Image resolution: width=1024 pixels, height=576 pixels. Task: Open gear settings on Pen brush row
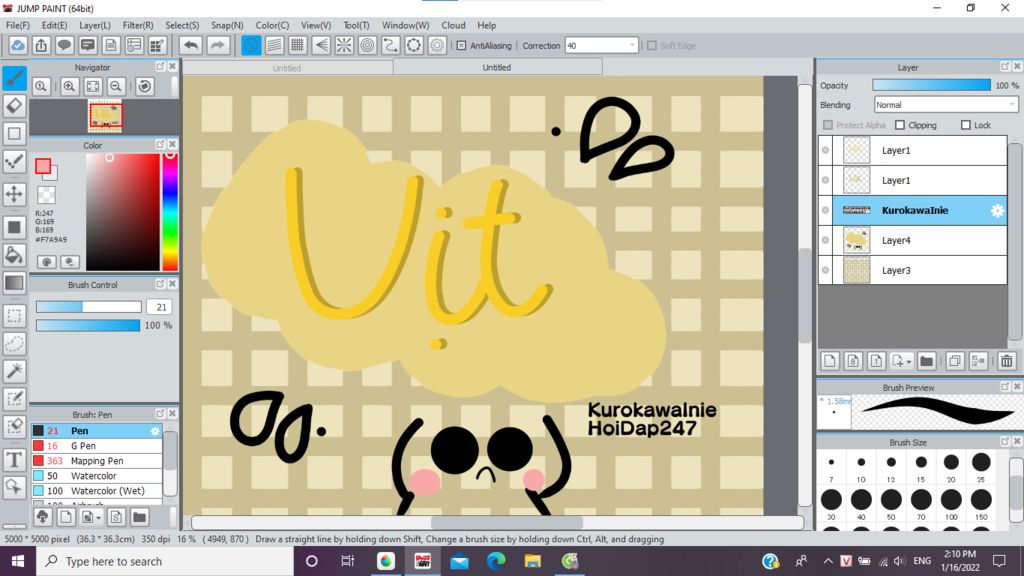[155, 431]
